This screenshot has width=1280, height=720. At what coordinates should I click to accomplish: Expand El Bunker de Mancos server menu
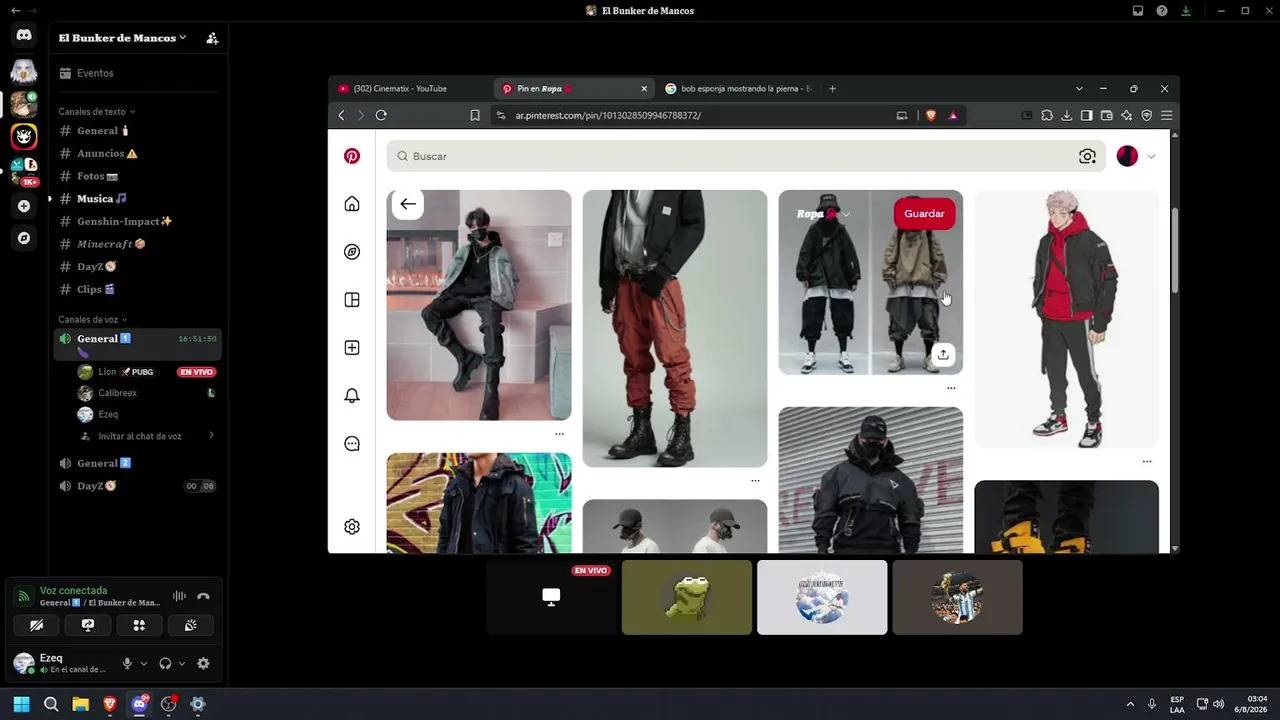(x=122, y=38)
